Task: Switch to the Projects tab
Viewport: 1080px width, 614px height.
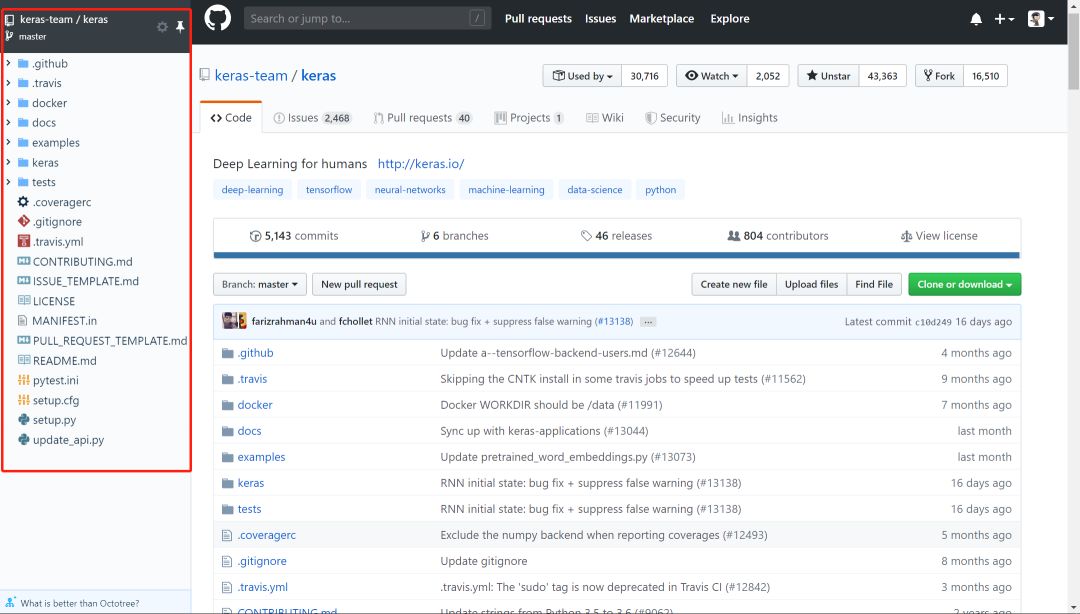Action: 529,118
